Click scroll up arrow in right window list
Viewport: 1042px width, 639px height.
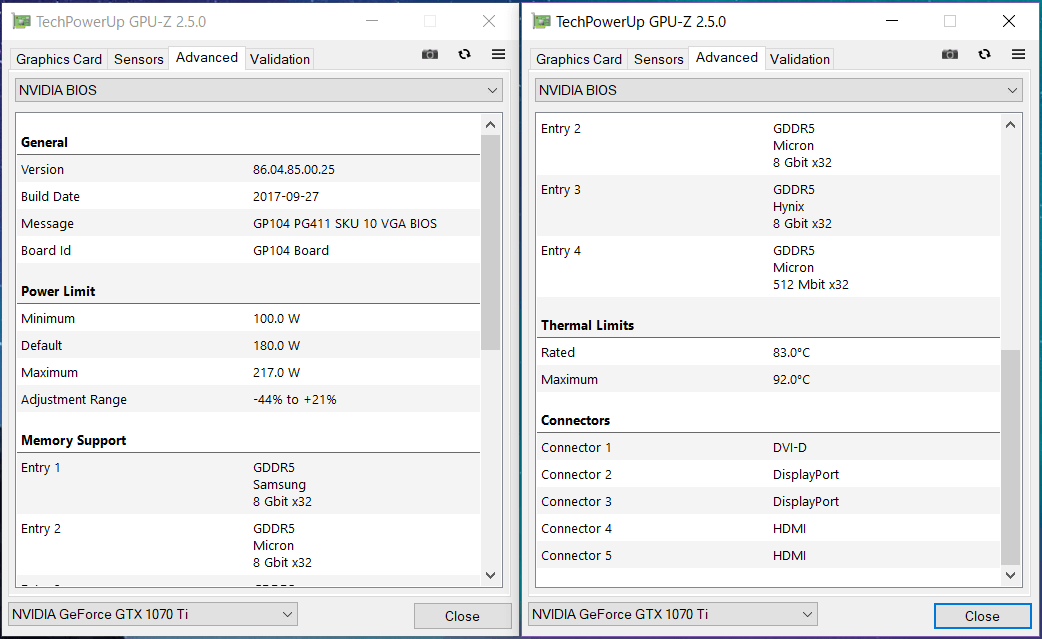(x=1010, y=125)
